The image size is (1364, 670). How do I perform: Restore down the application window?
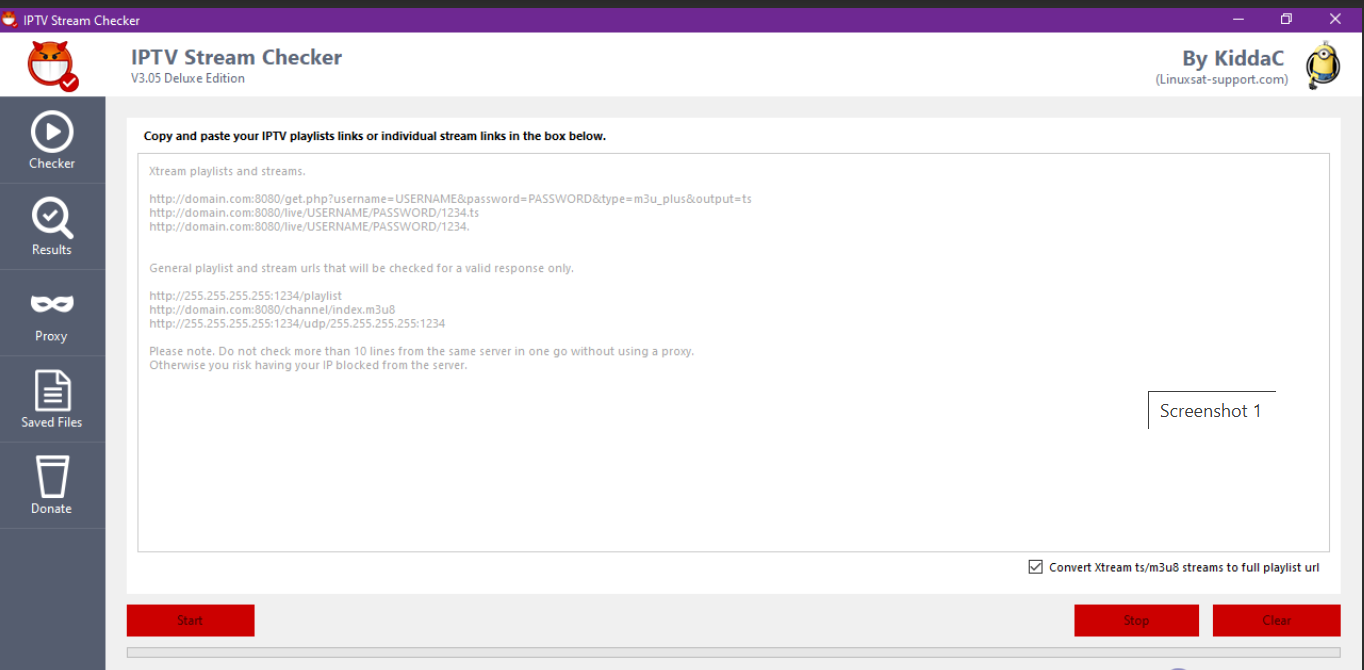tap(1286, 19)
